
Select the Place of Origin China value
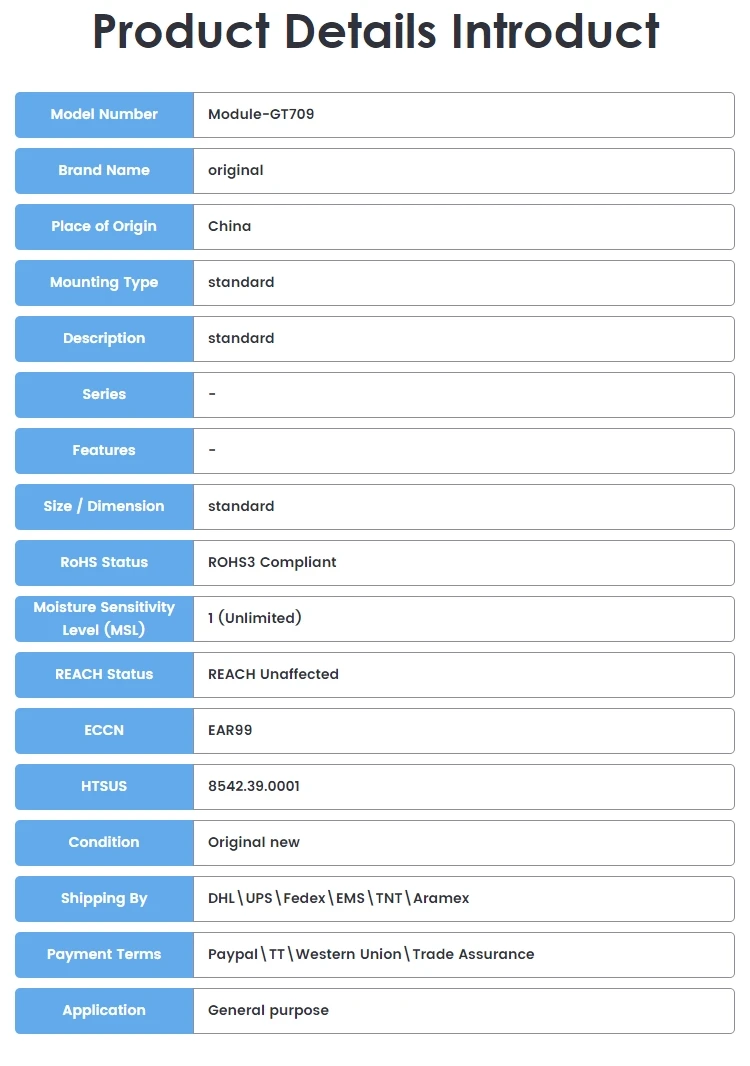pyautogui.click(x=229, y=226)
